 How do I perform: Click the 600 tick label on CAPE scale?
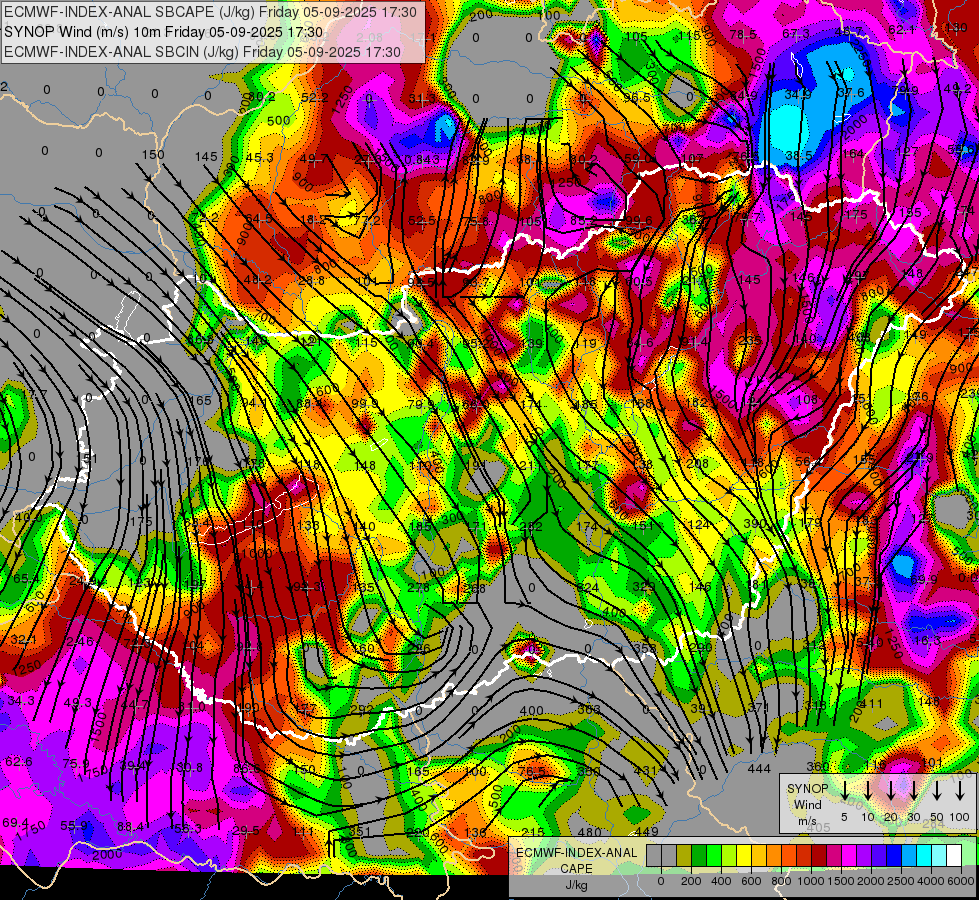tap(751, 881)
